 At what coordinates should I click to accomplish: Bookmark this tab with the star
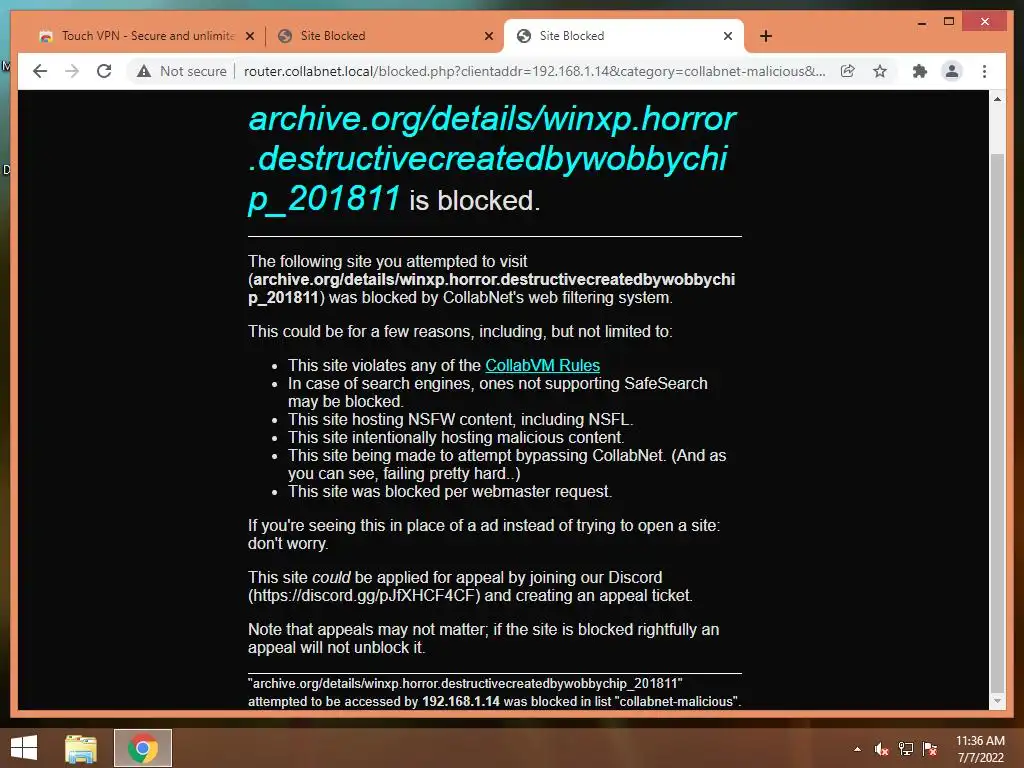tap(880, 71)
